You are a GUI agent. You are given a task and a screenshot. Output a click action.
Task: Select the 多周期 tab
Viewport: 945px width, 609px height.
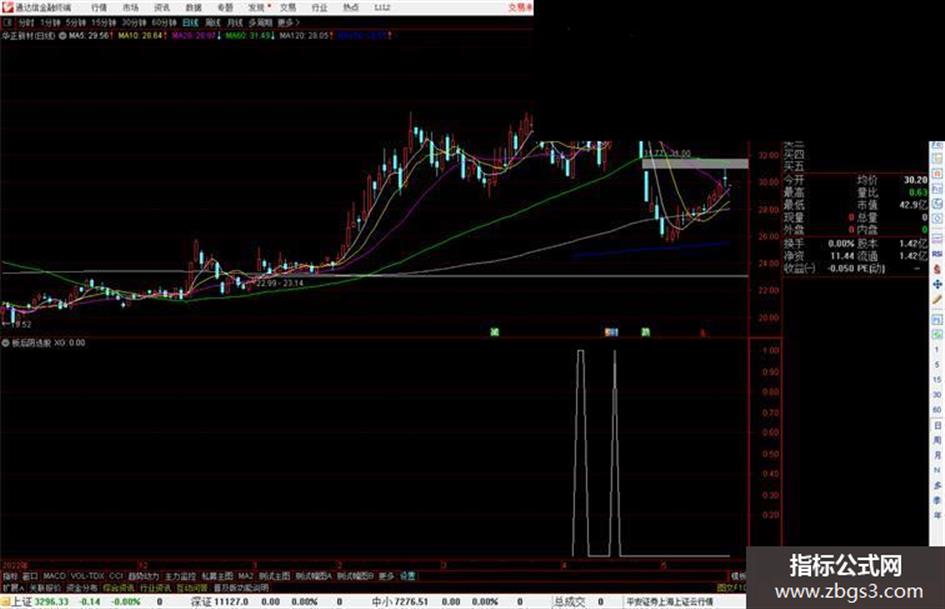[x=260, y=22]
